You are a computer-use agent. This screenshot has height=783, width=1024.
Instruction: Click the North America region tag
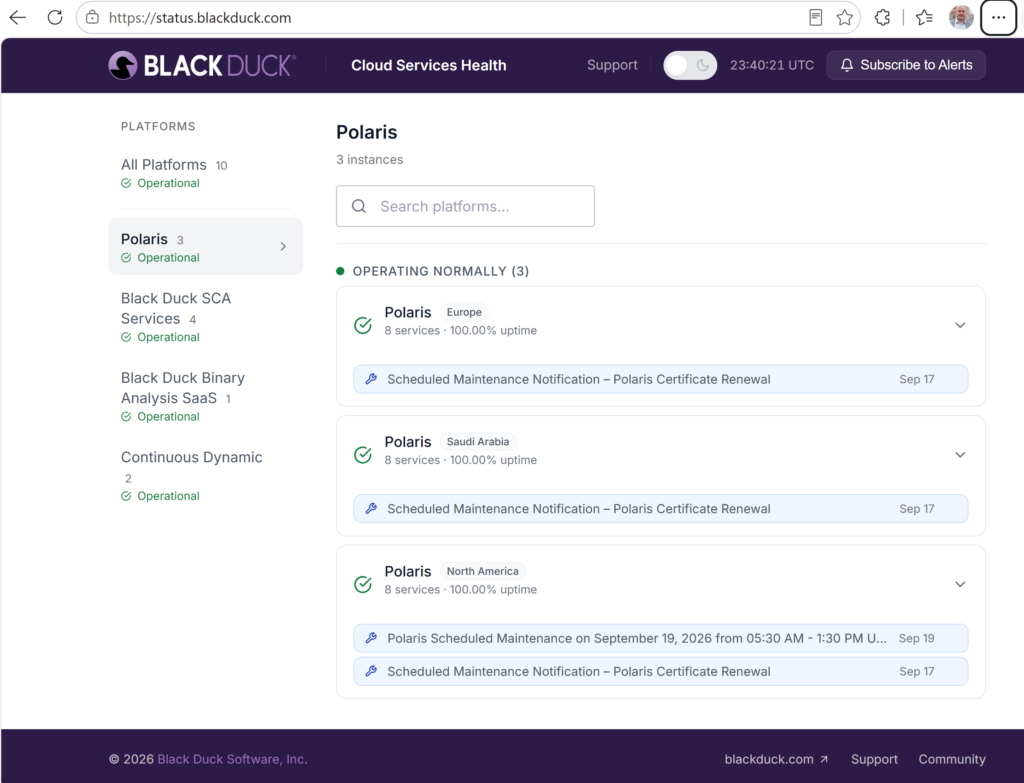pyautogui.click(x=482, y=571)
